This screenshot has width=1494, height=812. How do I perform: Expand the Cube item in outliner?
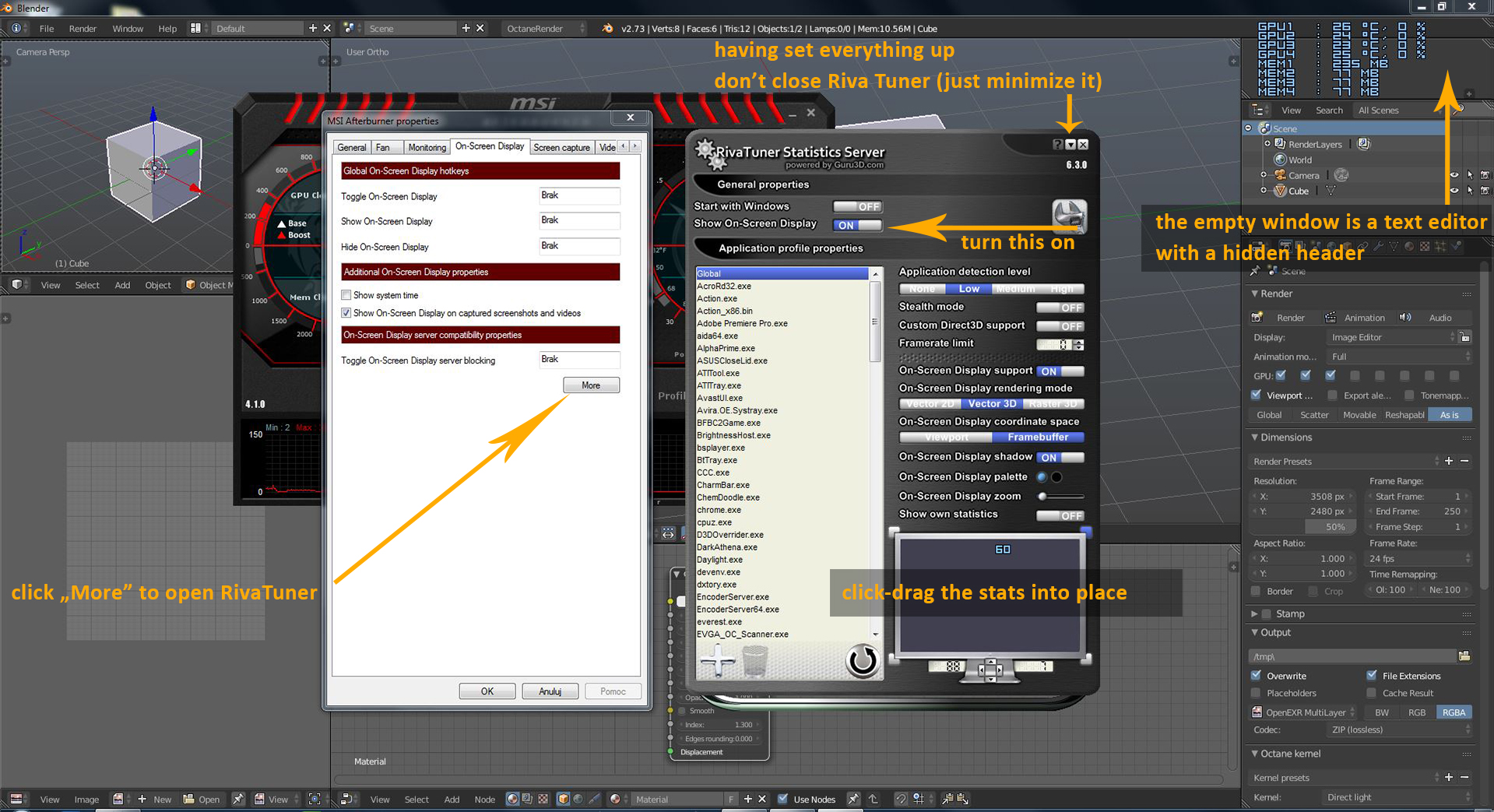tap(1264, 191)
